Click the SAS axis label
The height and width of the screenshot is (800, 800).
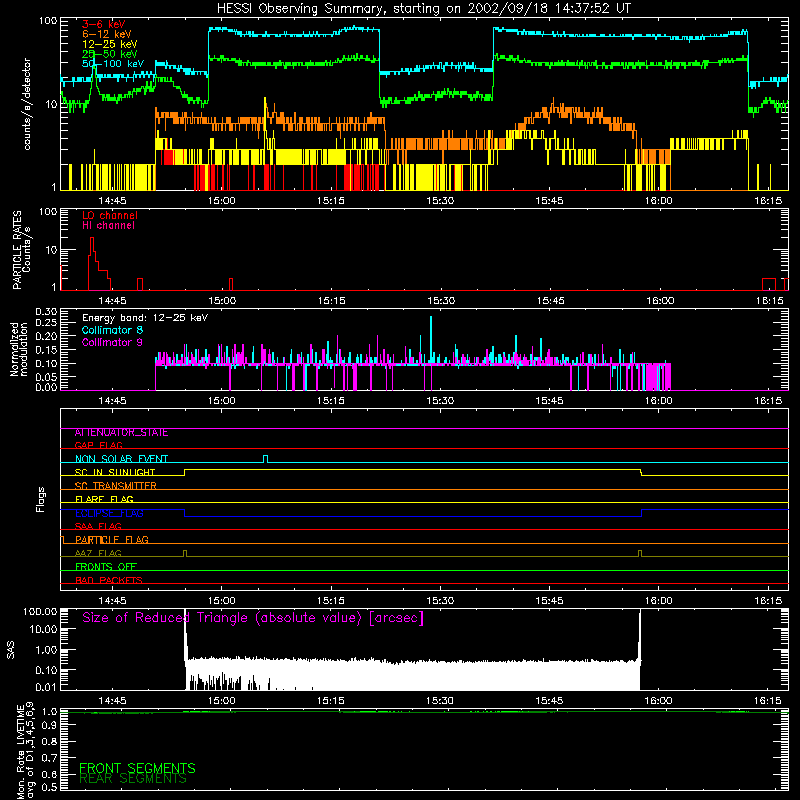pos(11,650)
